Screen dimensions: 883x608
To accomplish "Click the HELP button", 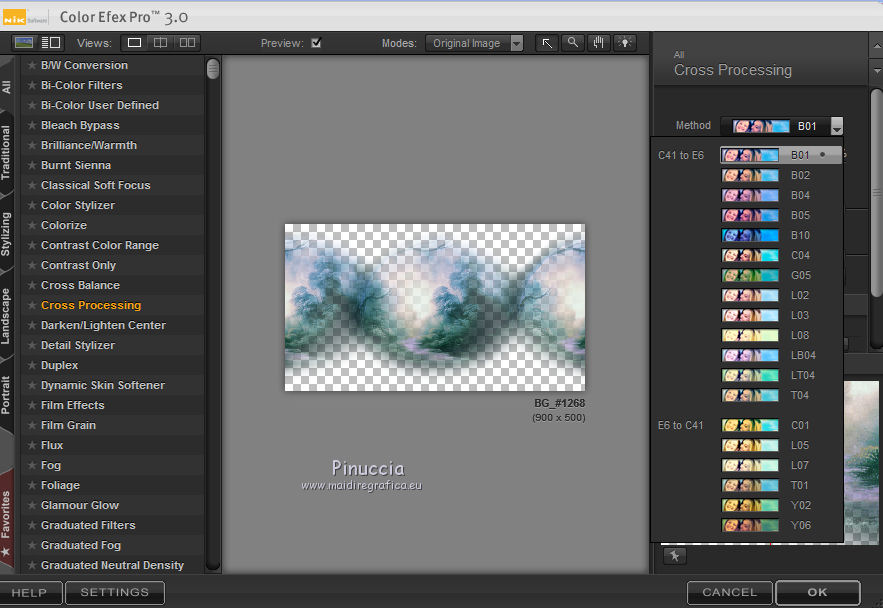I will click(30, 593).
